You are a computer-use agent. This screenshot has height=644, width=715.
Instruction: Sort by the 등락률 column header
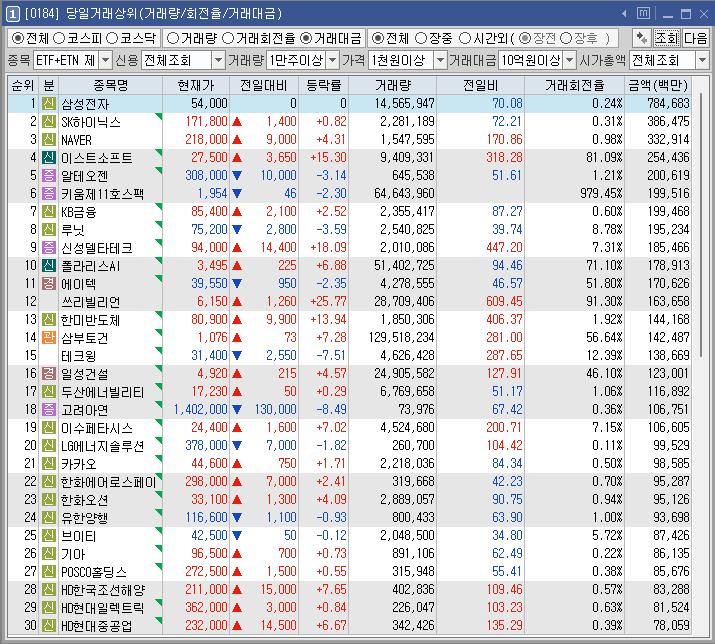coord(324,85)
